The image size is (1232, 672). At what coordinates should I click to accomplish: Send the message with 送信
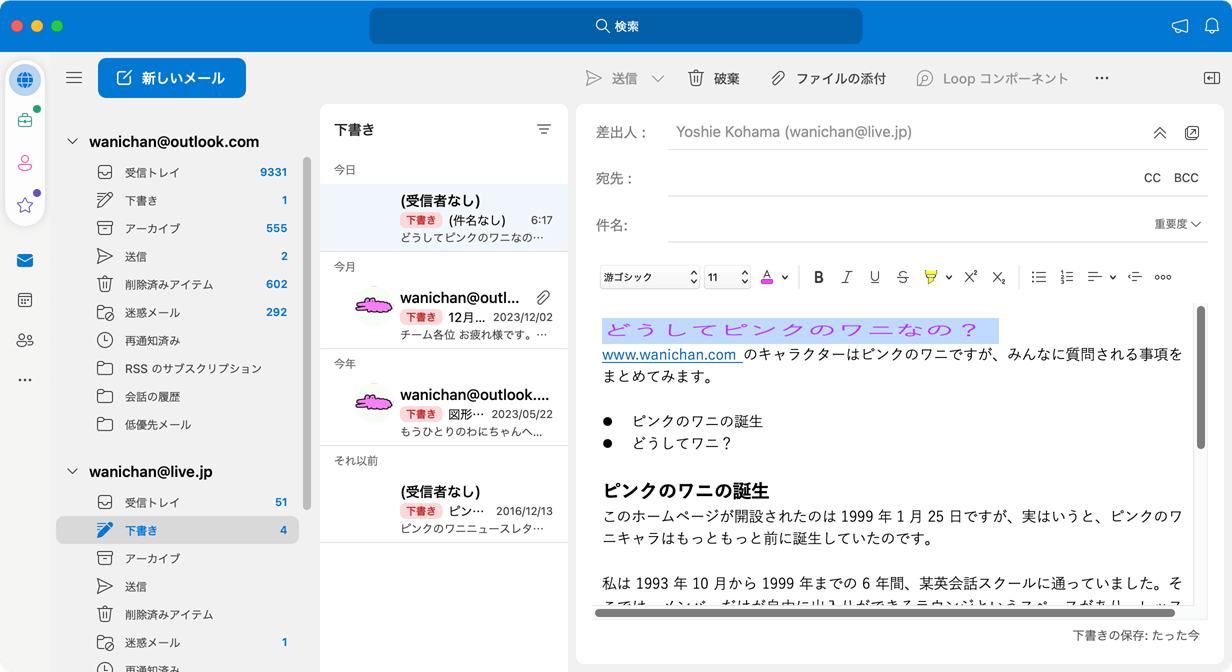pos(611,78)
